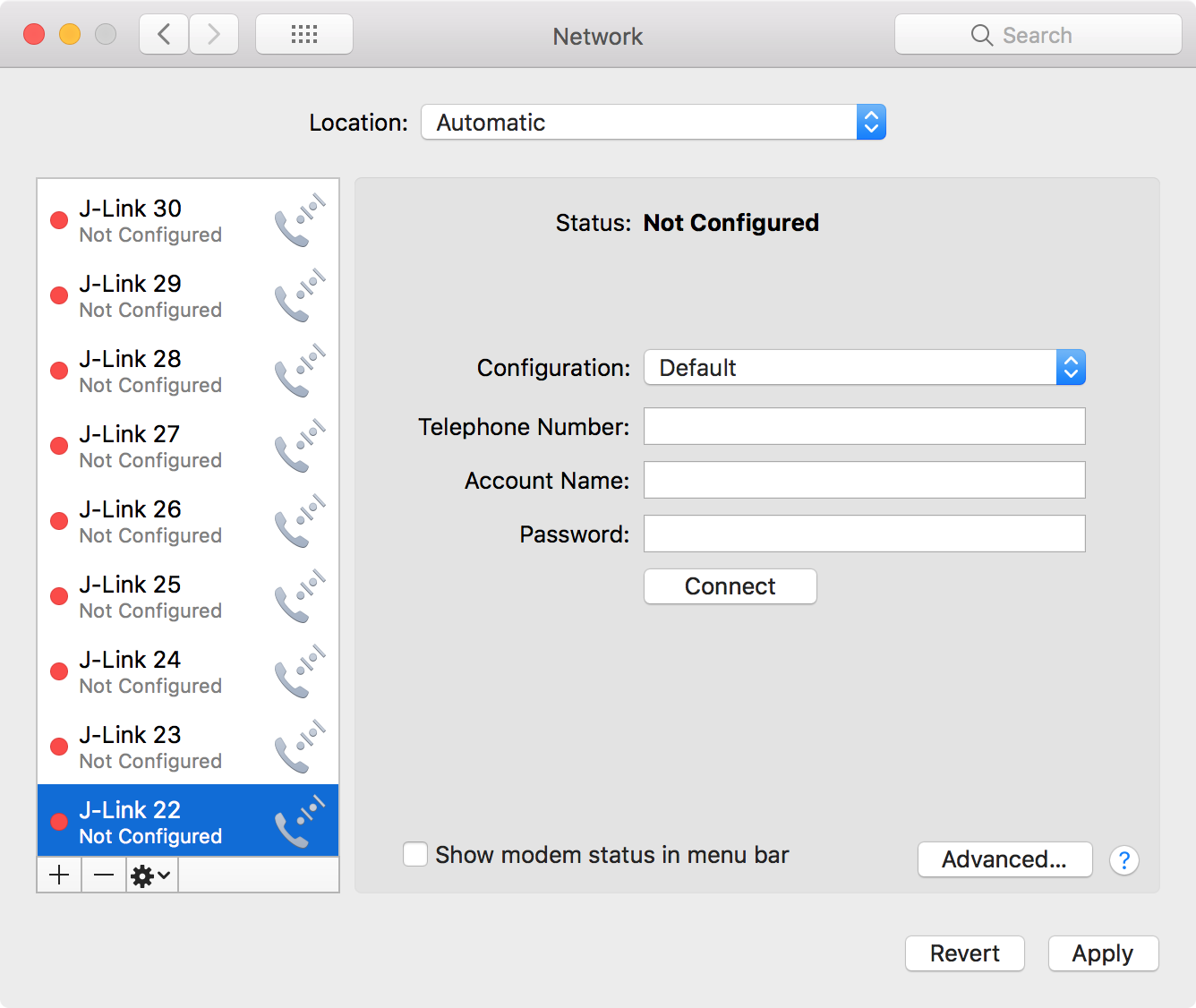This screenshot has height=1008, width=1196.
Task: Click the Revert button
Action: tap(965, 953)
